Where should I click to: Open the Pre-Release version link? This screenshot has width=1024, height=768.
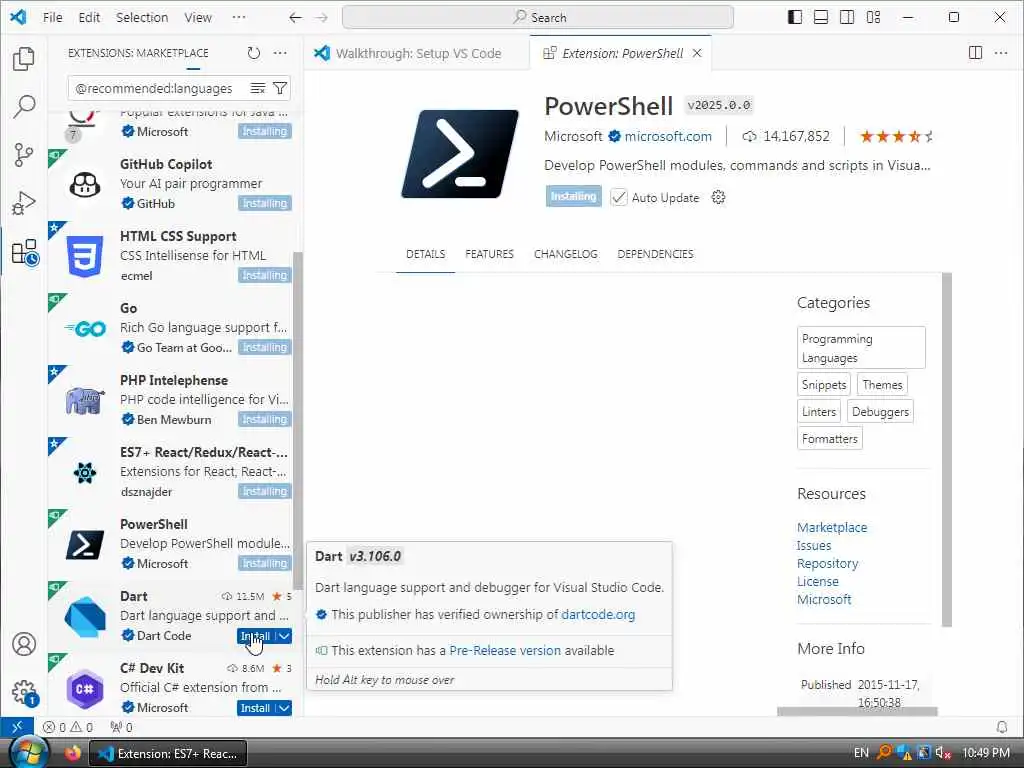[505, 650]
